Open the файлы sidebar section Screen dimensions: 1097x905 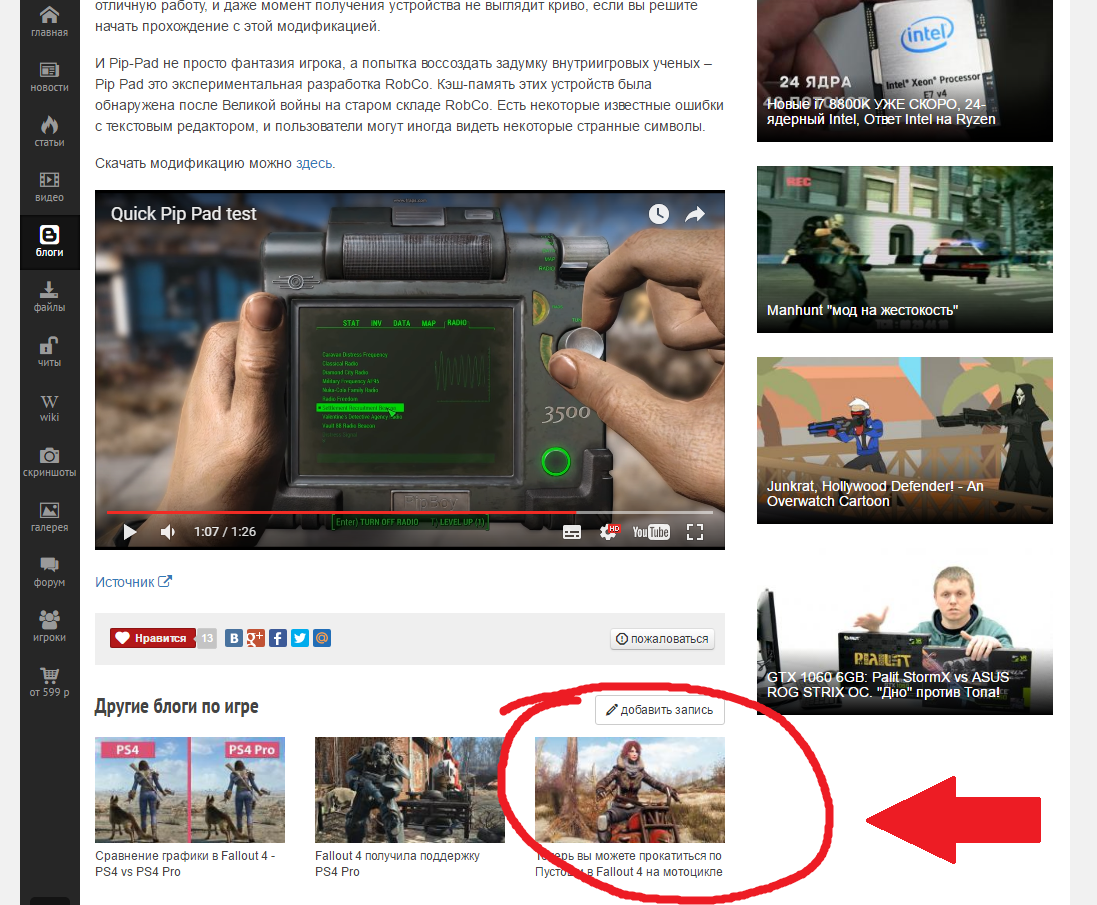pos(50,297)
